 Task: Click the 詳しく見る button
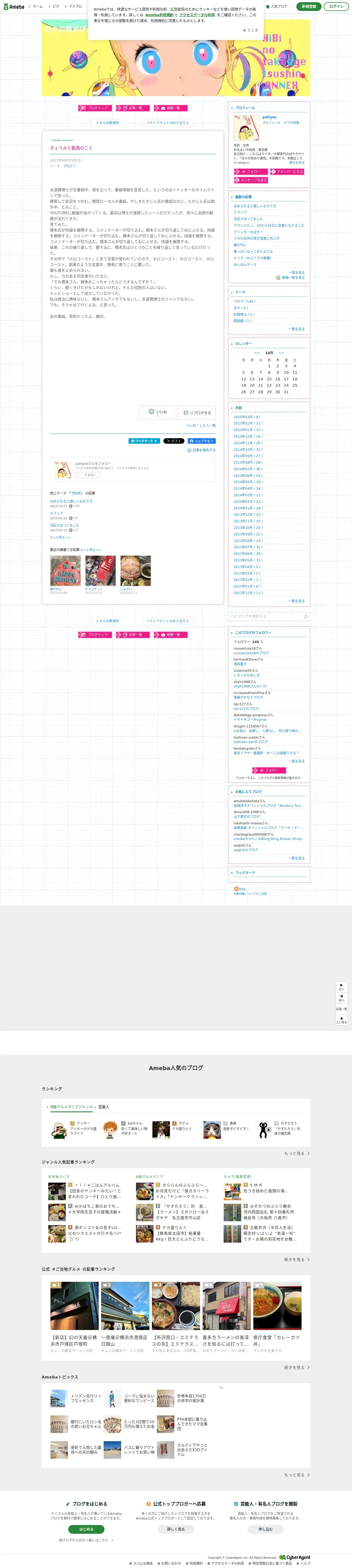click(x=176, y=1529)
